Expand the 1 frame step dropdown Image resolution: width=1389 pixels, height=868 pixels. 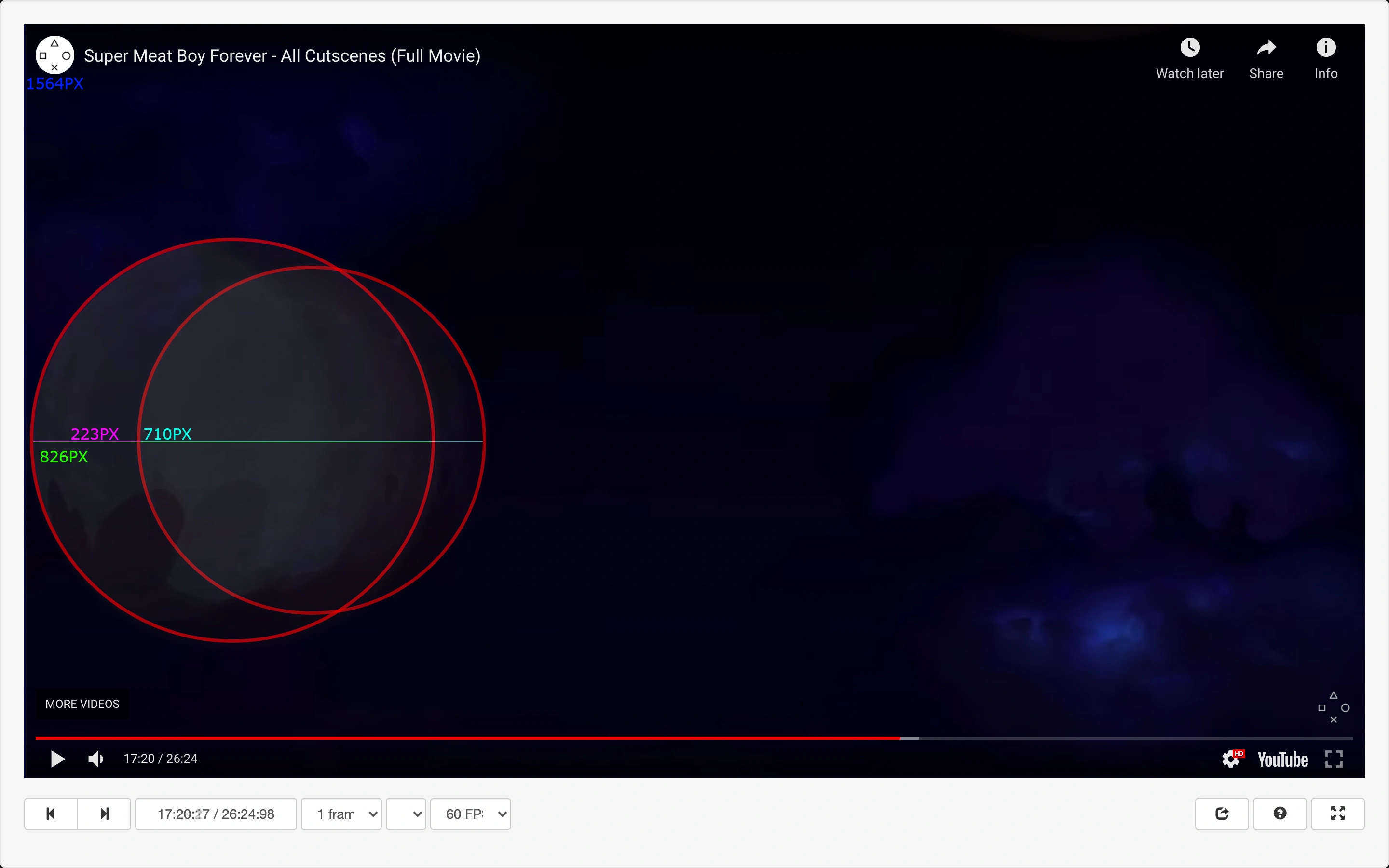click(341, 814)
